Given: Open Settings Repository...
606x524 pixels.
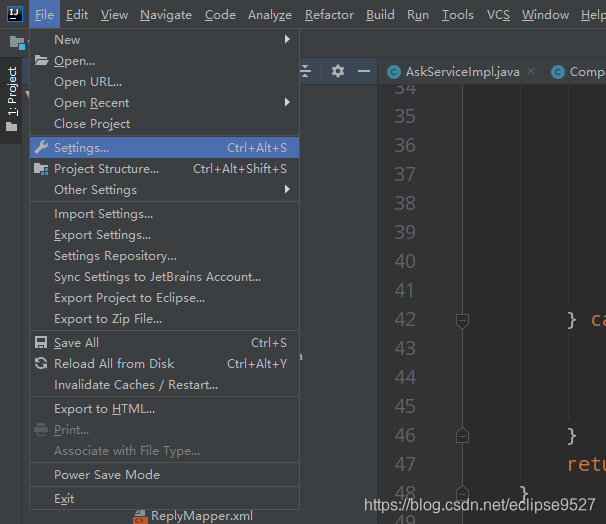Looking at the screenshot, I should [164, 256].
